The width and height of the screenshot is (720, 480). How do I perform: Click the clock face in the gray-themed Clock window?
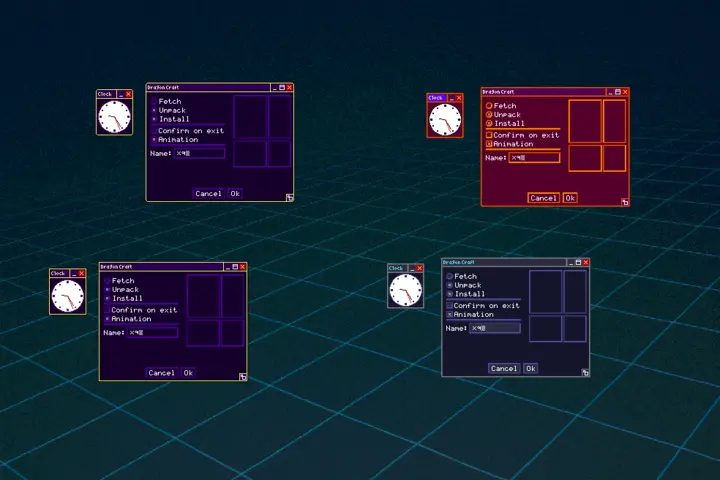[406, 291]
